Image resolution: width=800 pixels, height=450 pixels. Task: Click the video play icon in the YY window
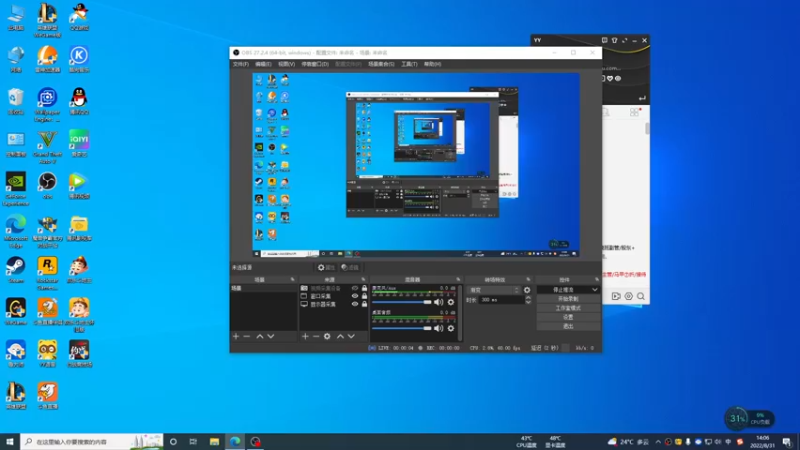point(616,296)
